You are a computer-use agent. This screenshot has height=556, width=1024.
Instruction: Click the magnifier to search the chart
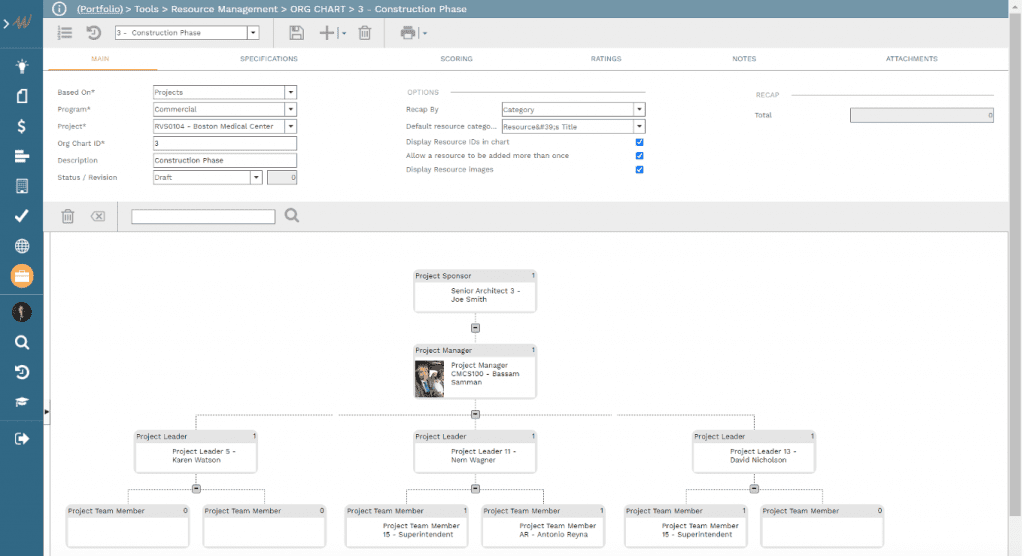pos(292,216)
